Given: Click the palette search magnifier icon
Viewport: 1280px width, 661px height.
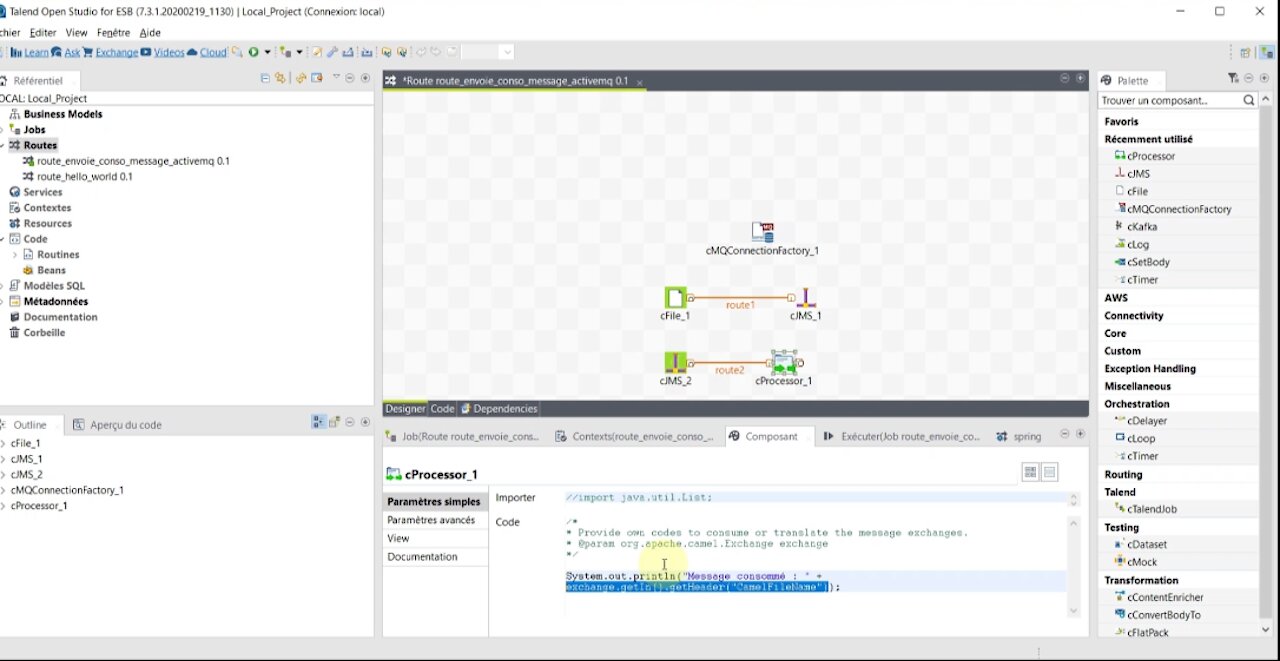Looking at the screenshot, I should point(1249,100).
